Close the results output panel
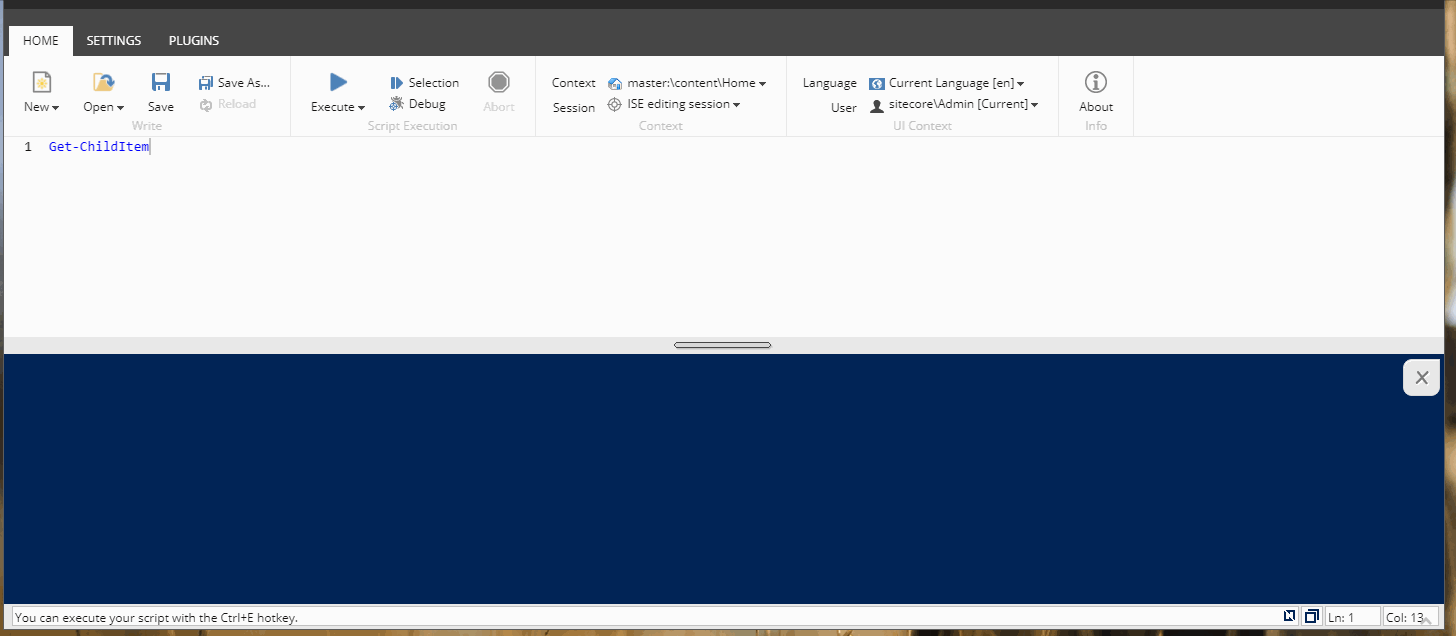This screenshot has width=1456, height=636. point(1421,377)
